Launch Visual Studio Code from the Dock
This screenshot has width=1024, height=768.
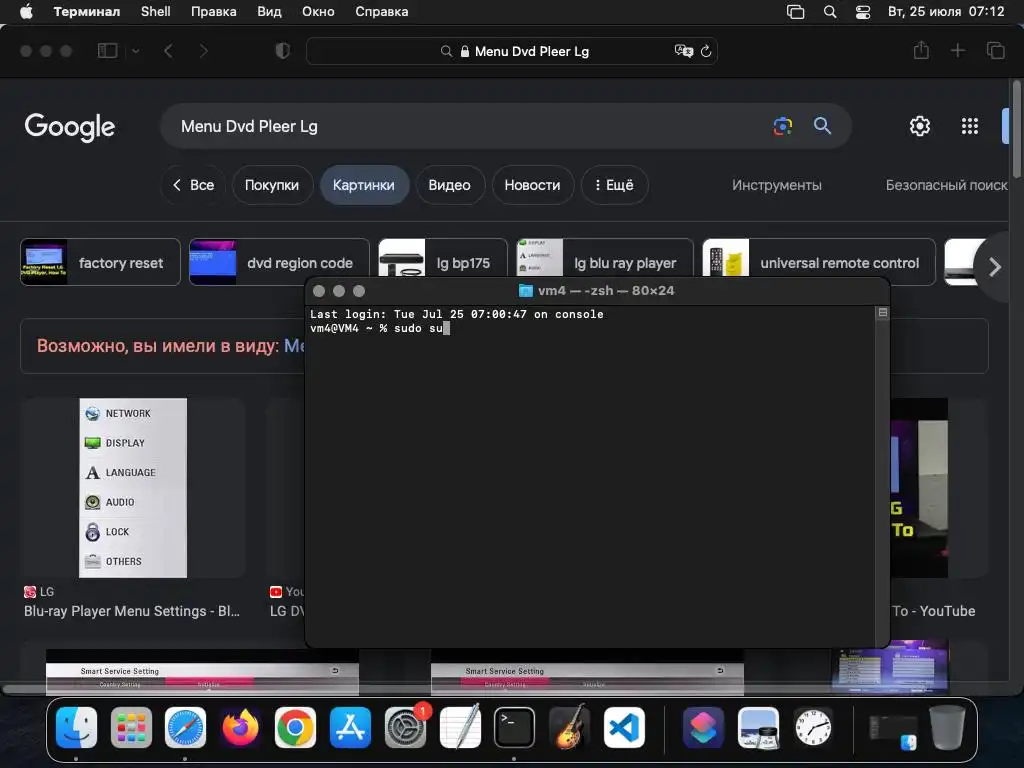click(x=624, y=728)
